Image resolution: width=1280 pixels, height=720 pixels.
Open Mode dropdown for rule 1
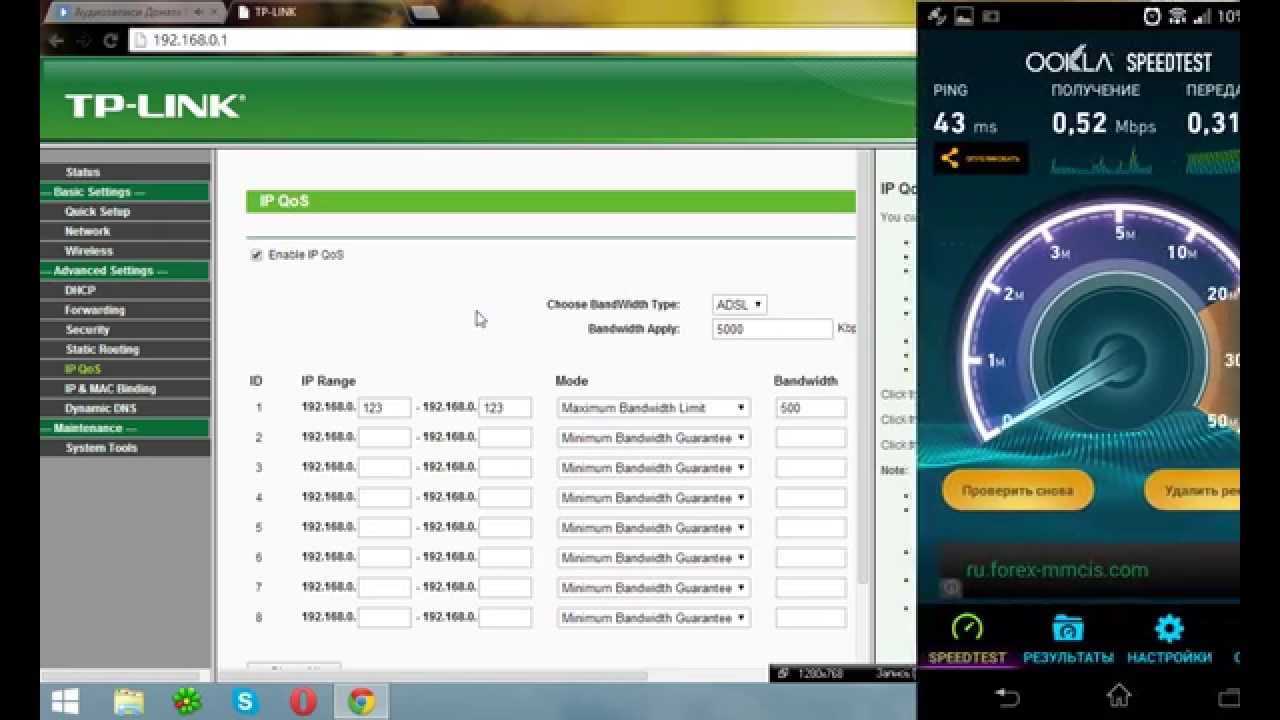(x=653, y=408)
